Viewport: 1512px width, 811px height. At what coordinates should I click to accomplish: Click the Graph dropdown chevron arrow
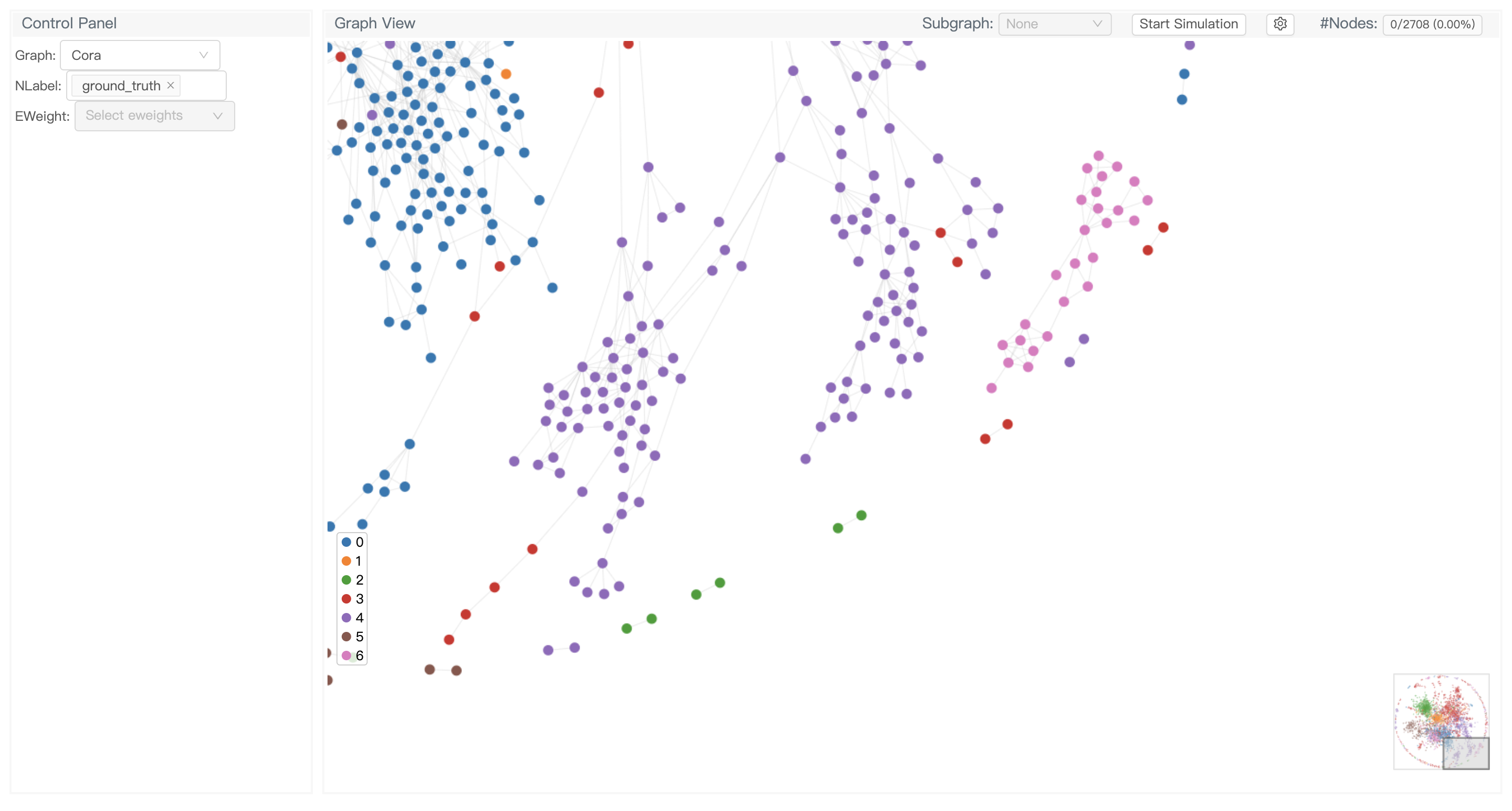tap(204, 55)
